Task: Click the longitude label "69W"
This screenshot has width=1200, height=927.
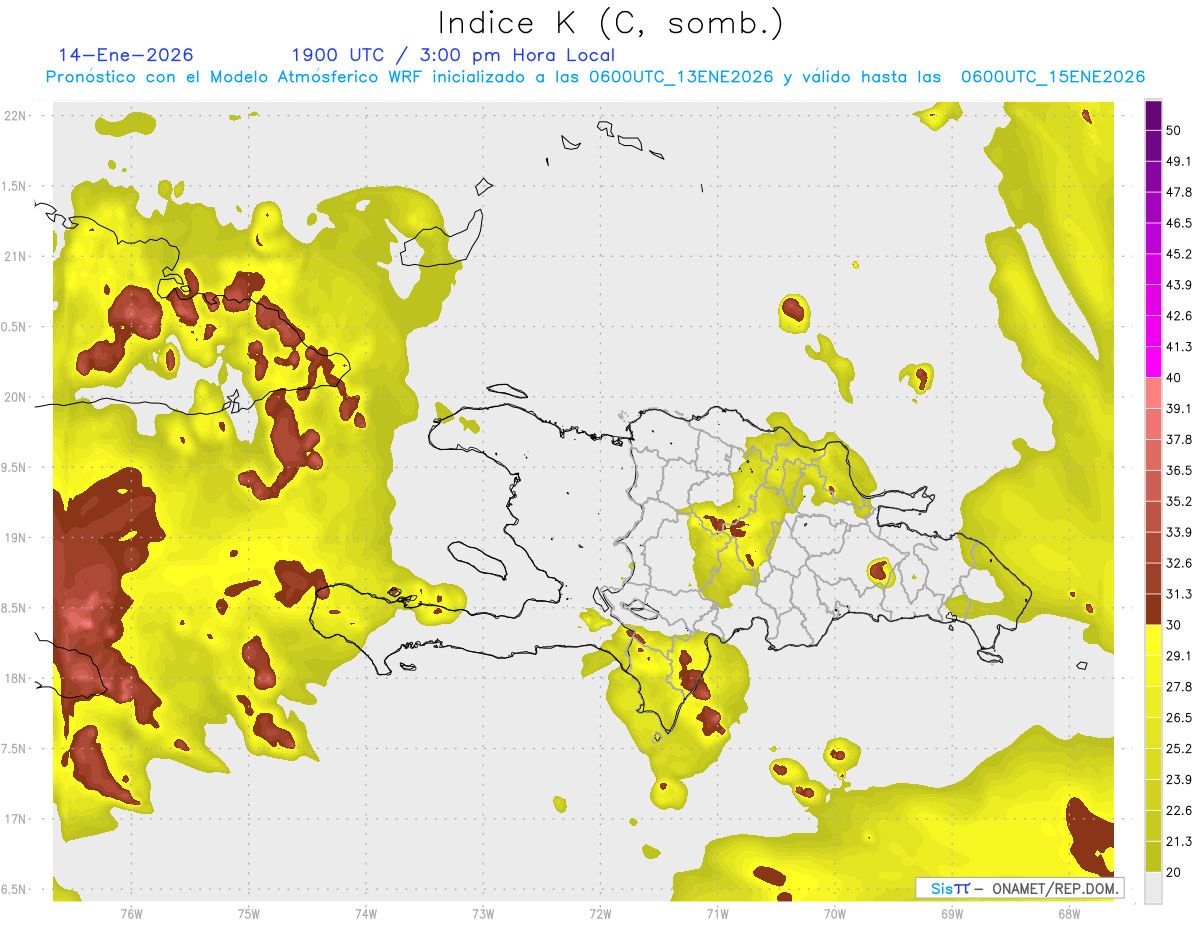Action: pyautogui.click(x=951, y=914)
